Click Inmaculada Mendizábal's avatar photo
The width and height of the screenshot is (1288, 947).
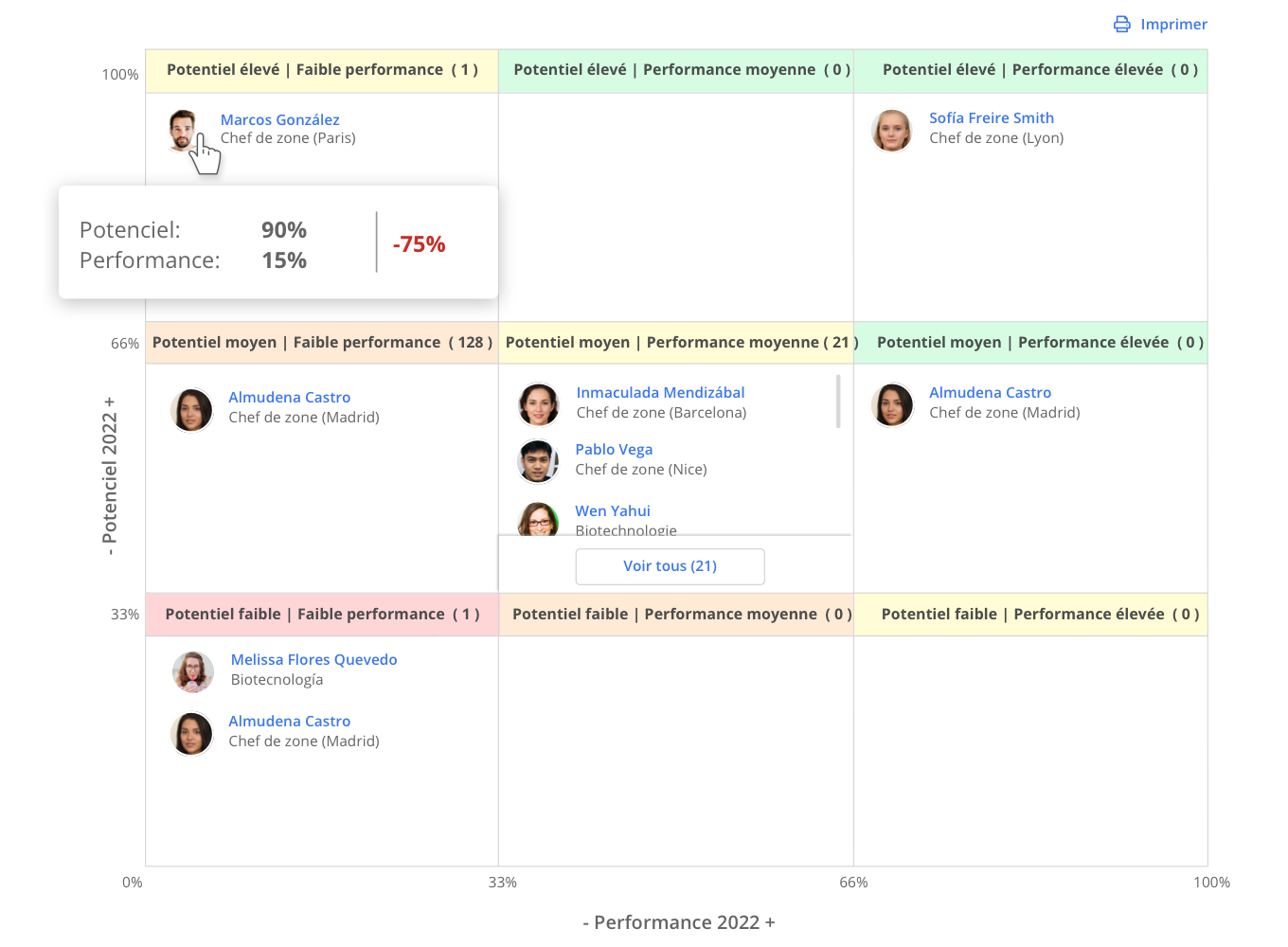point(538,404)
